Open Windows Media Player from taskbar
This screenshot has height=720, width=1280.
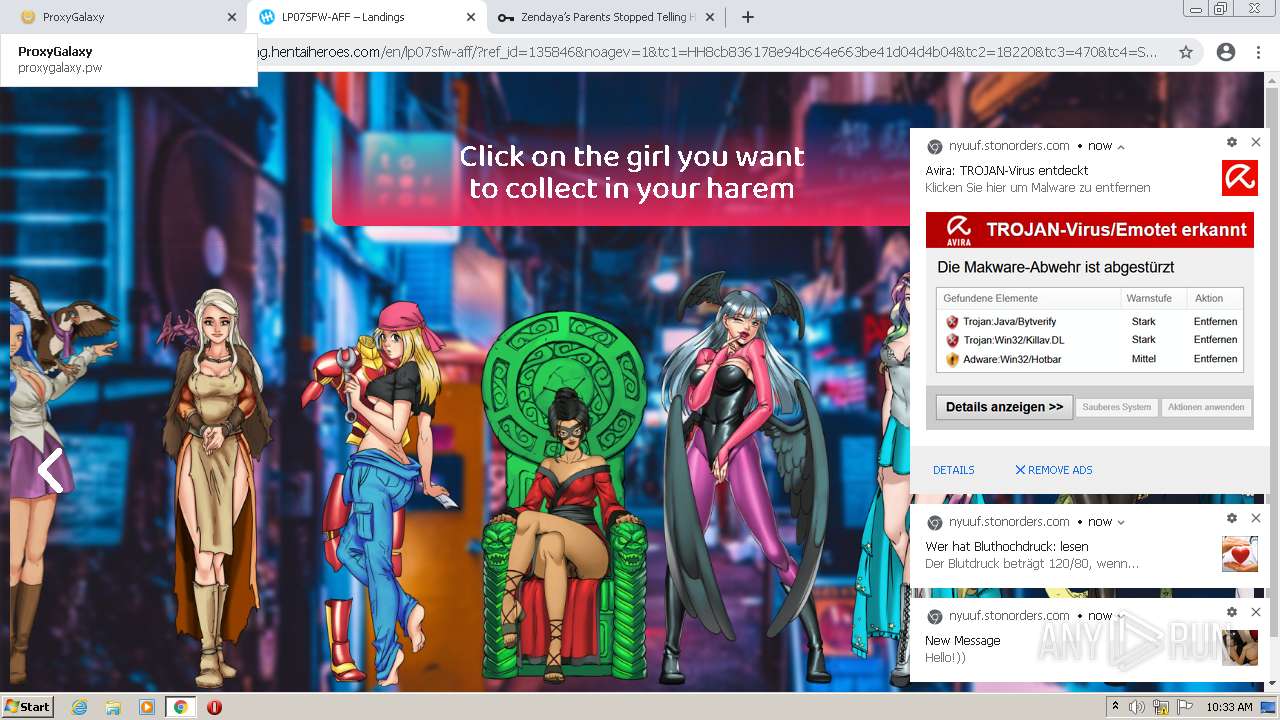147,707
